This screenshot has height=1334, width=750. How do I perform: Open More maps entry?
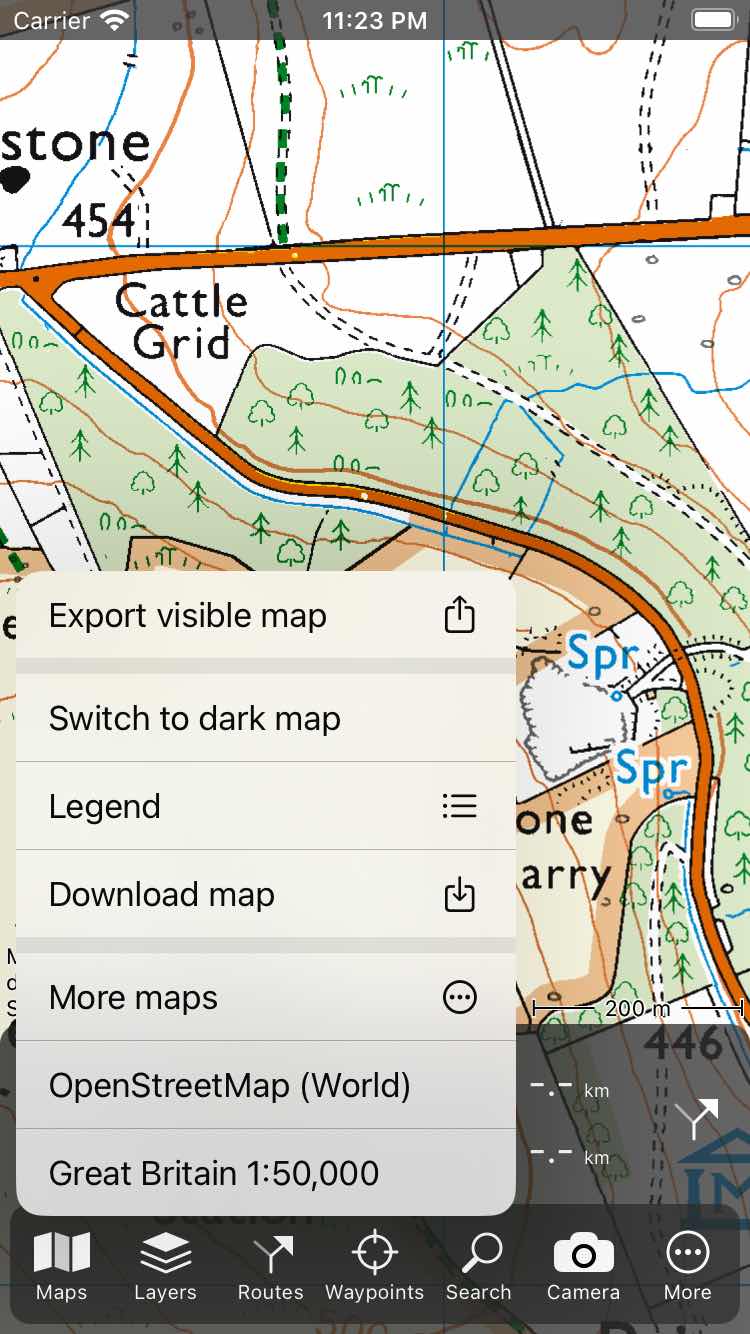266,997
